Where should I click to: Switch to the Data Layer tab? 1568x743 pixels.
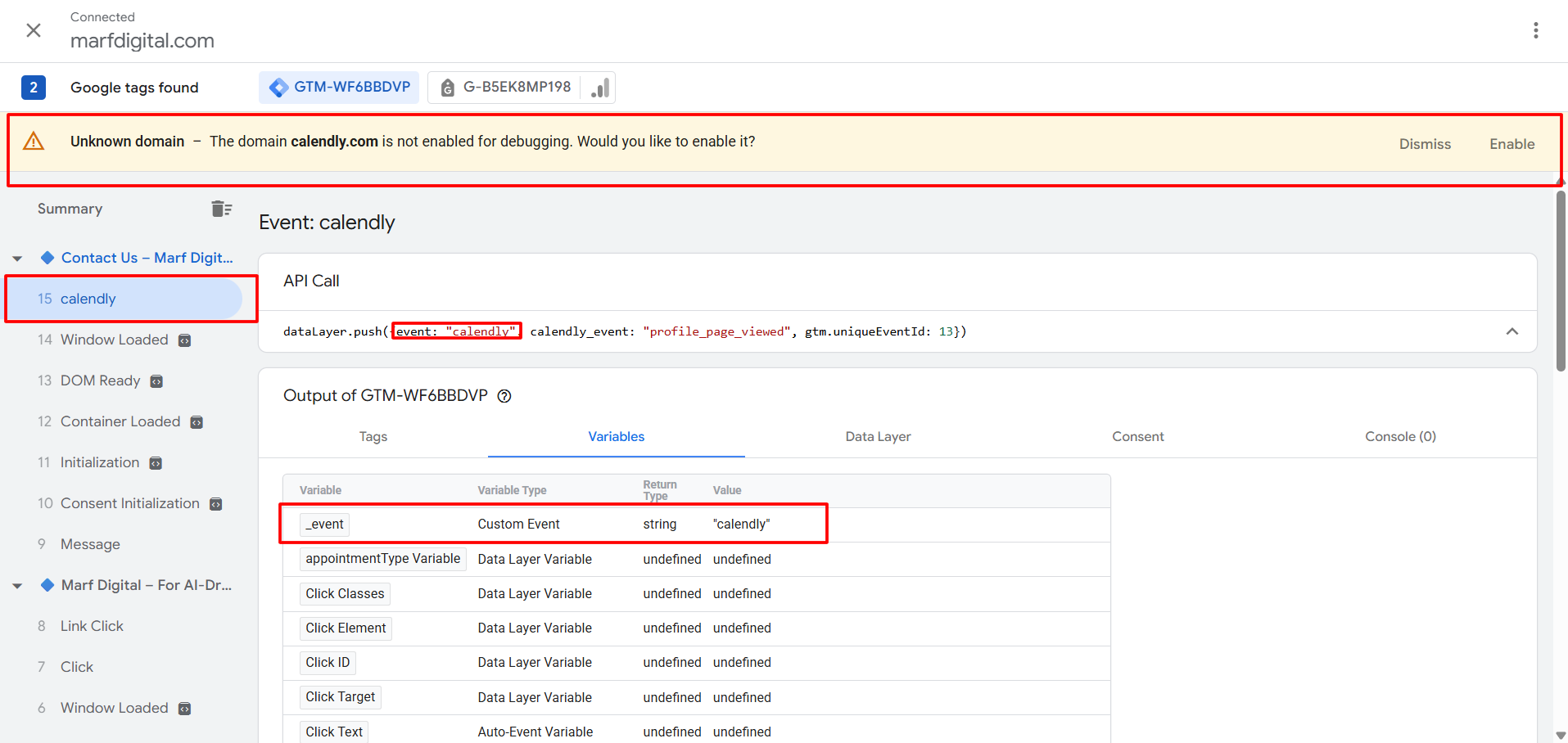(878, 436)
